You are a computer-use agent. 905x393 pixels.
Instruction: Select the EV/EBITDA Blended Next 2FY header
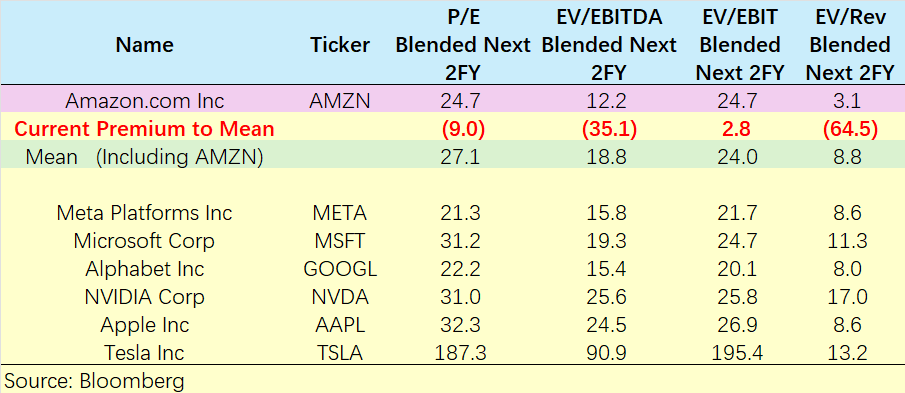coord(609,45)
